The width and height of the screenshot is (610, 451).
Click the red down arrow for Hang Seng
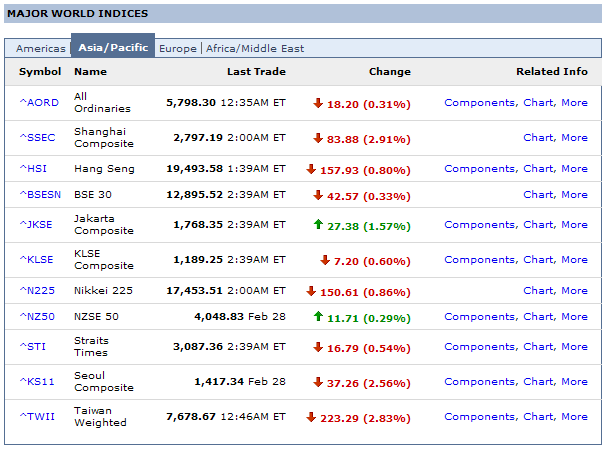tap(311, 169)
